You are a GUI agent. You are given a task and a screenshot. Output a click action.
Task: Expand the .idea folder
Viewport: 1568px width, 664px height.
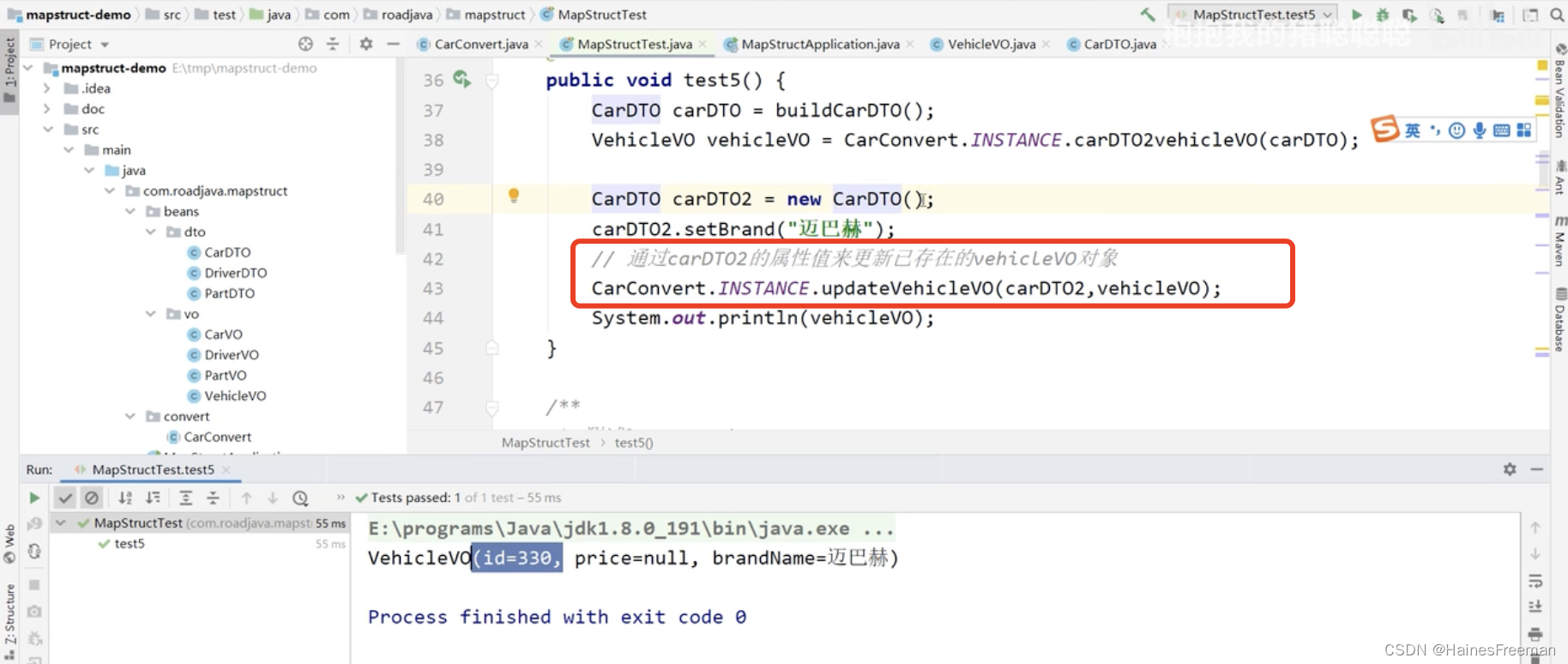click(48, 88)
